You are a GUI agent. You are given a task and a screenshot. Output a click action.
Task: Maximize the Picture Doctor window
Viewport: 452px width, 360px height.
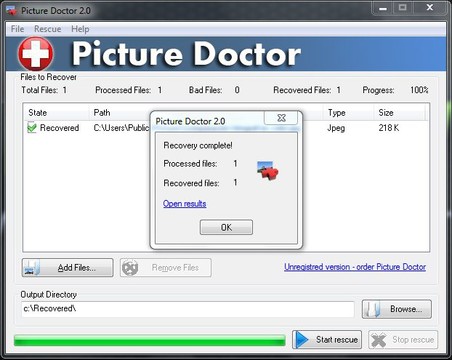pyautogui.click(x=403, y=8)
